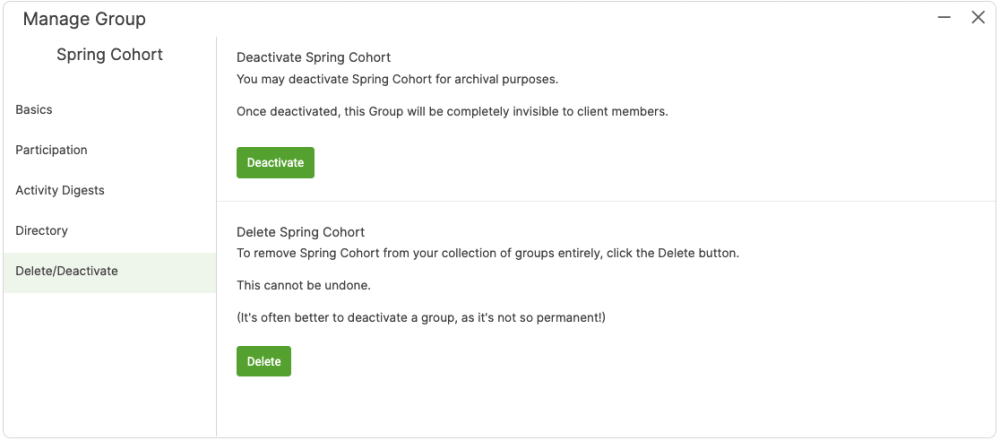Go to Activity Digests settings

[x=60, y=190]
